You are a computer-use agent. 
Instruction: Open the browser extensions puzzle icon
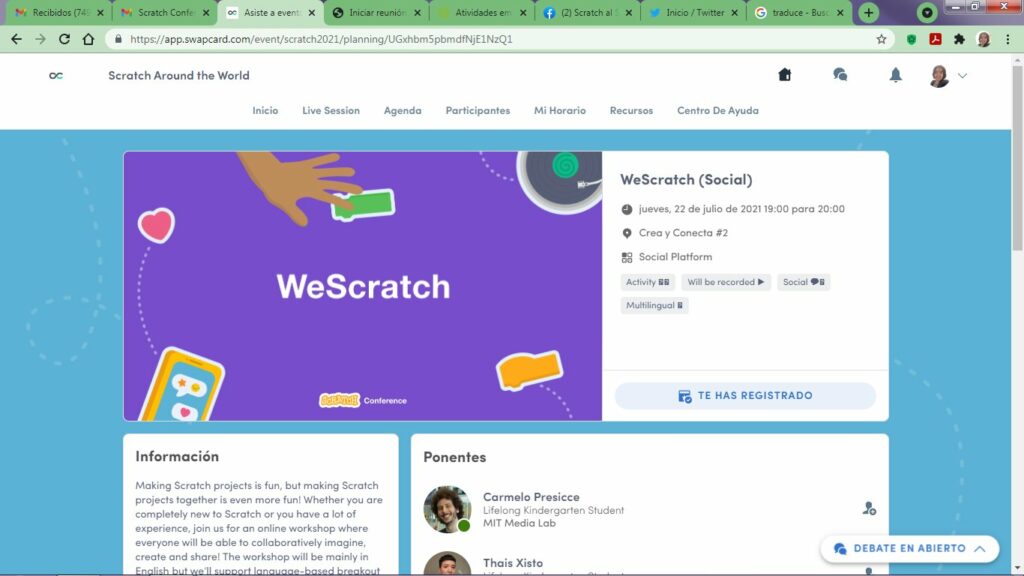click(959, 39)
